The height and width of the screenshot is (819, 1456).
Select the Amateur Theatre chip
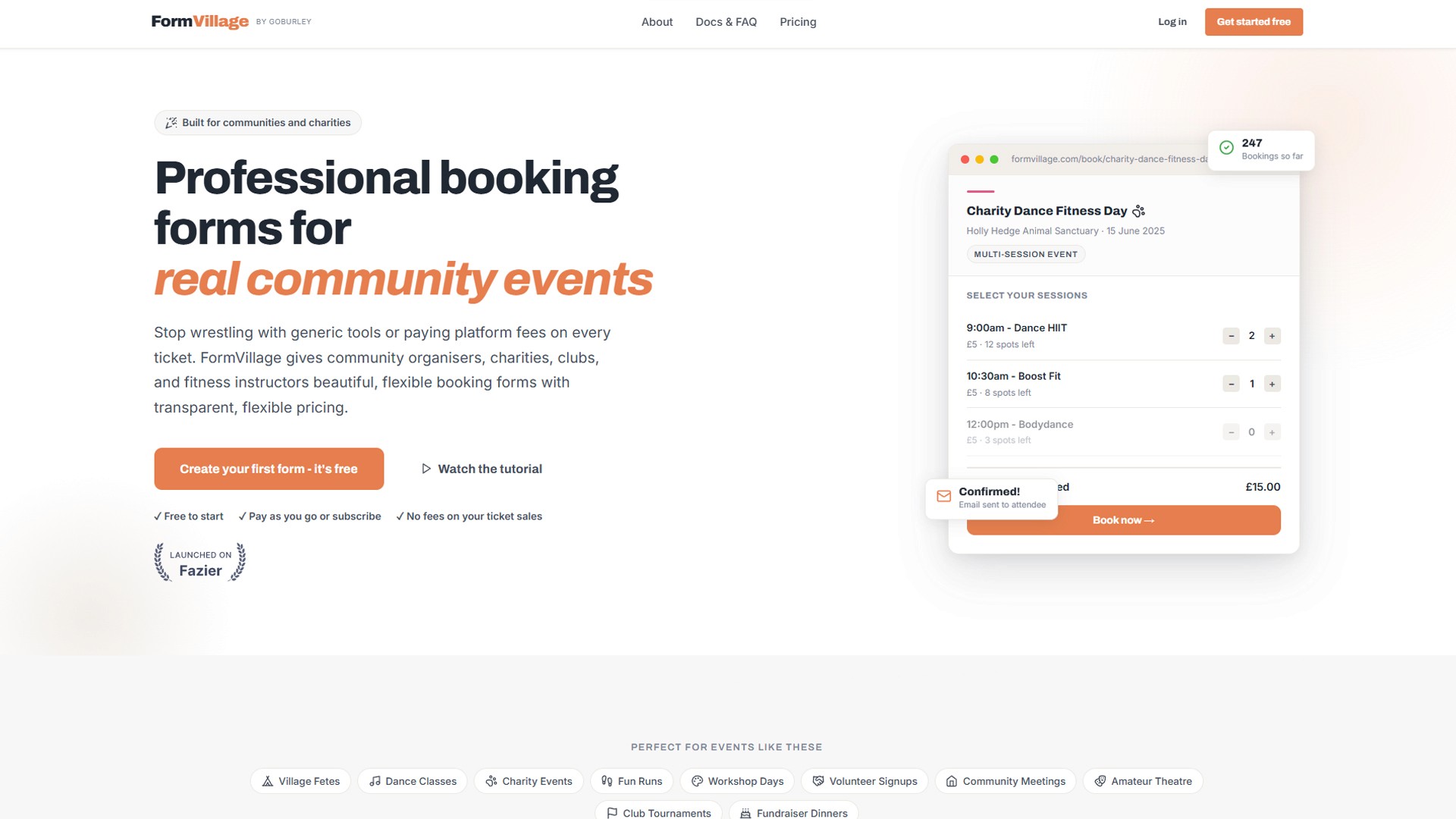1143,781
